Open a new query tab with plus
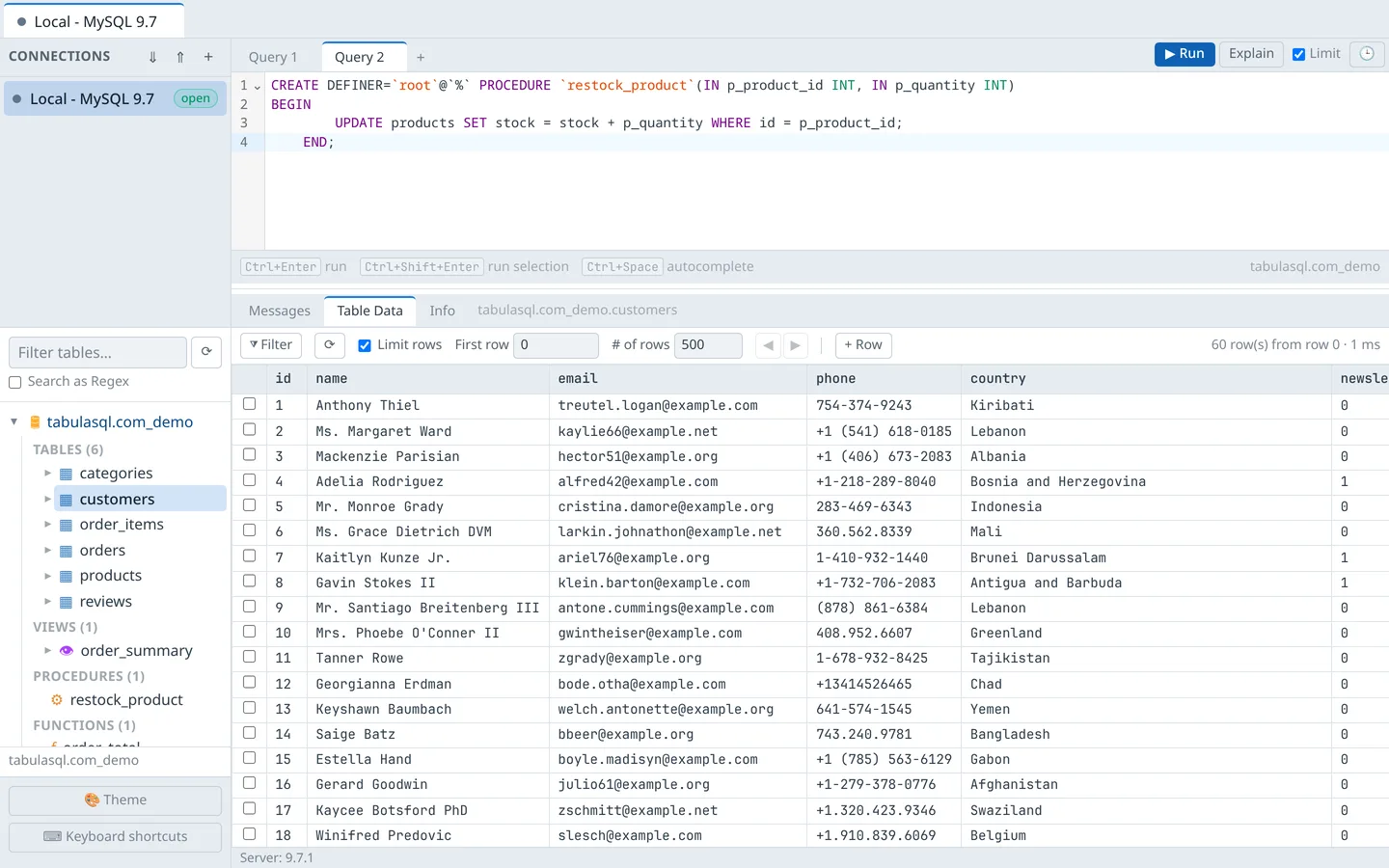The image size is (1389, 868). [x=421, y=58]
